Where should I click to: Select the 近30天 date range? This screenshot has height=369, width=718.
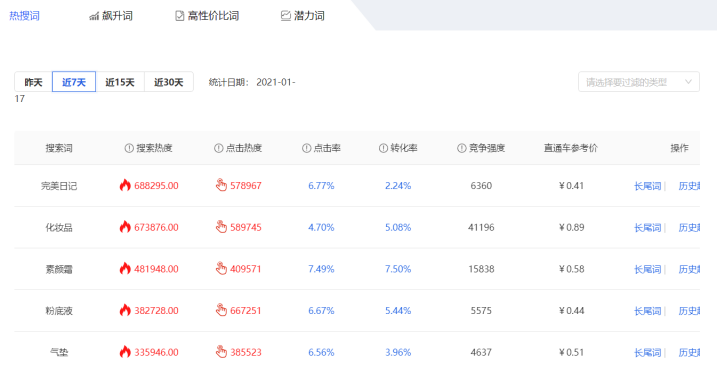pos(169,82)
